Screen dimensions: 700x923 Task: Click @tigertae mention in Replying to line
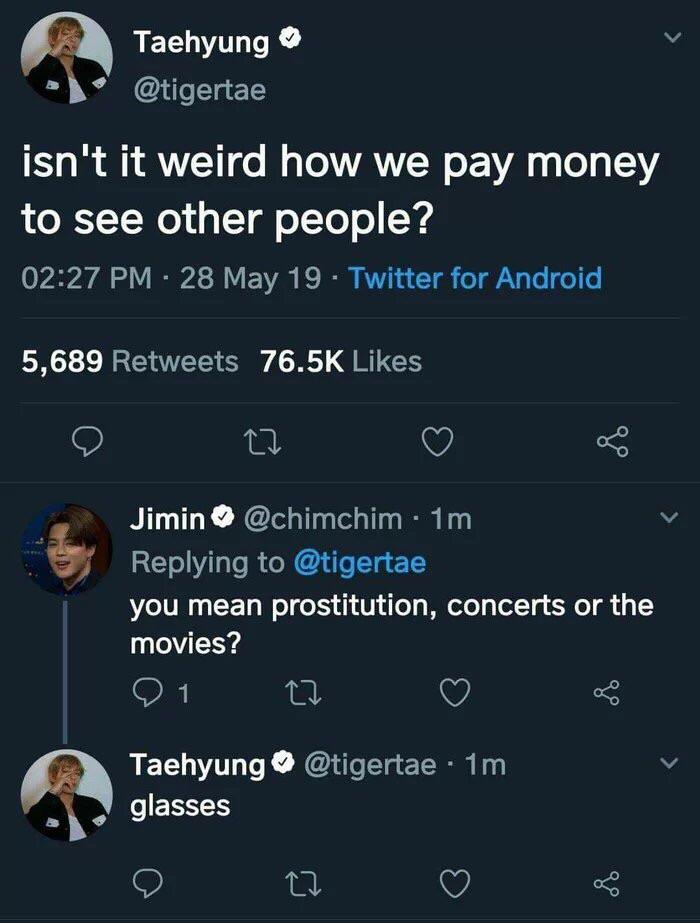[359, 562]
